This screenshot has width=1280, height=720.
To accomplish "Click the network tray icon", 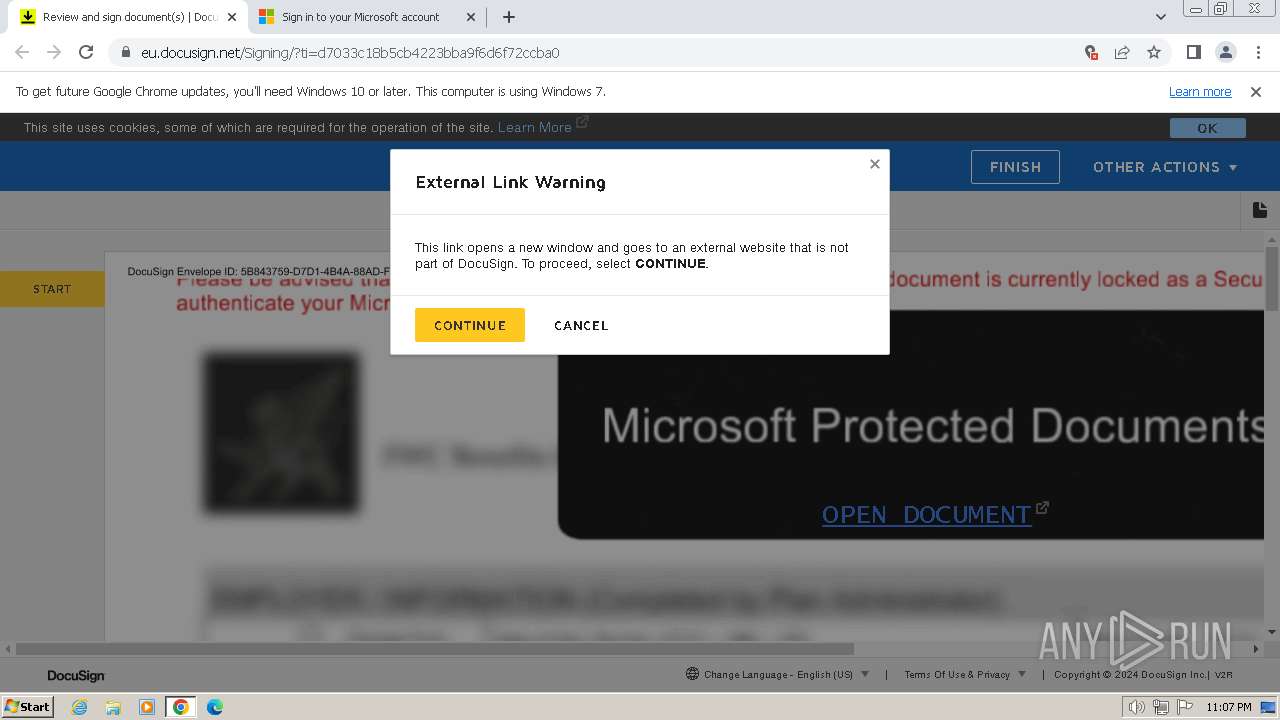I will click(1160, 707).
